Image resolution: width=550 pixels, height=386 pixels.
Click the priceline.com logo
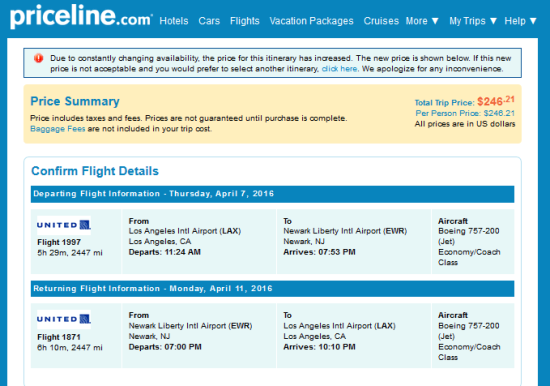point(81,17)
